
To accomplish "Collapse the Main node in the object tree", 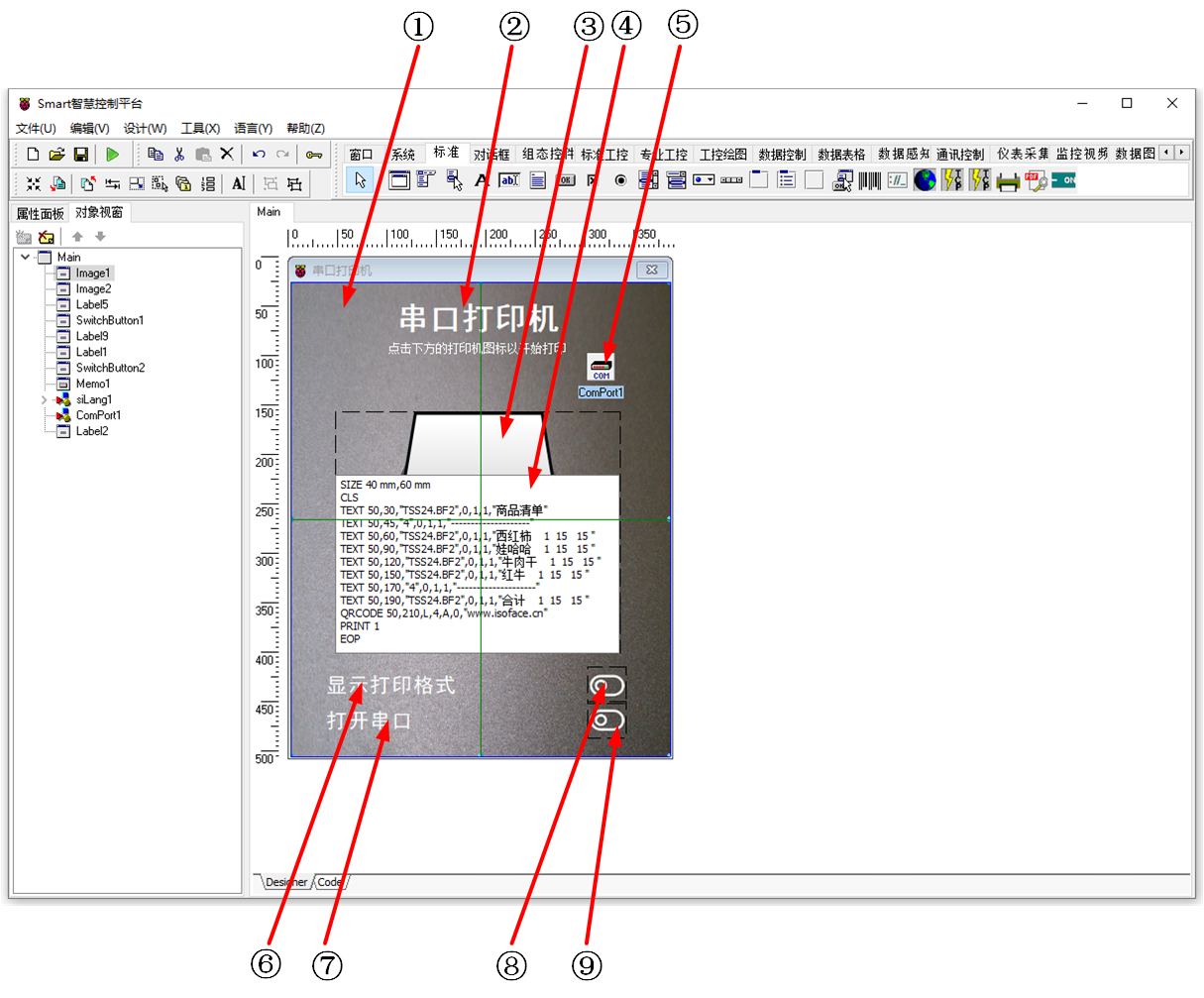I will click(25, 257).
